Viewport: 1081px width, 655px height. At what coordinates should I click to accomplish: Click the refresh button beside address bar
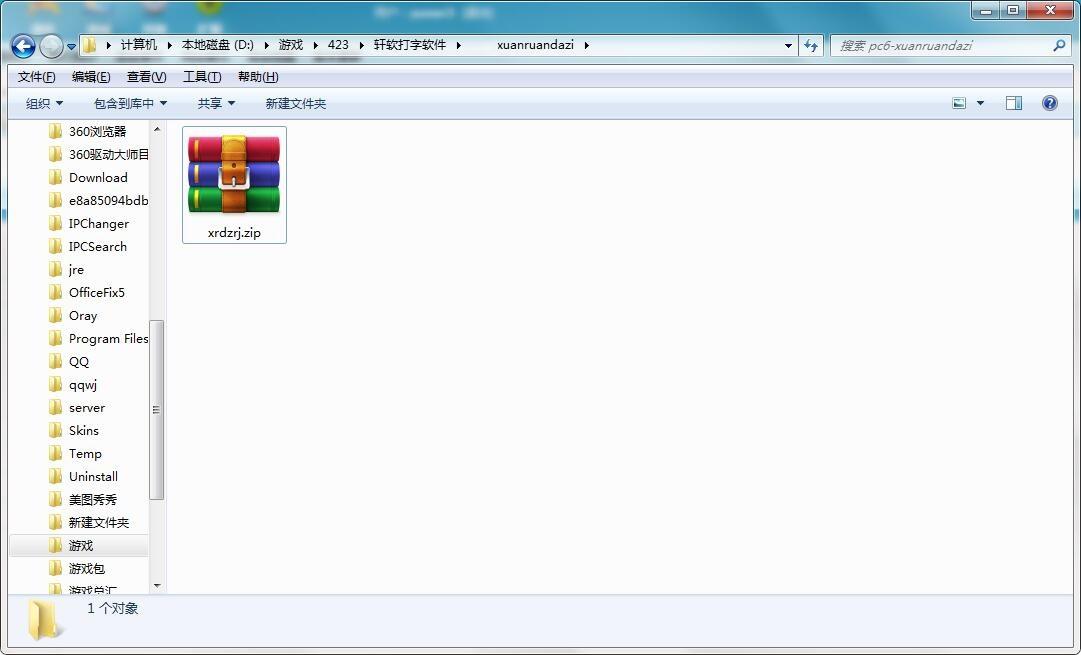point(811,46)
